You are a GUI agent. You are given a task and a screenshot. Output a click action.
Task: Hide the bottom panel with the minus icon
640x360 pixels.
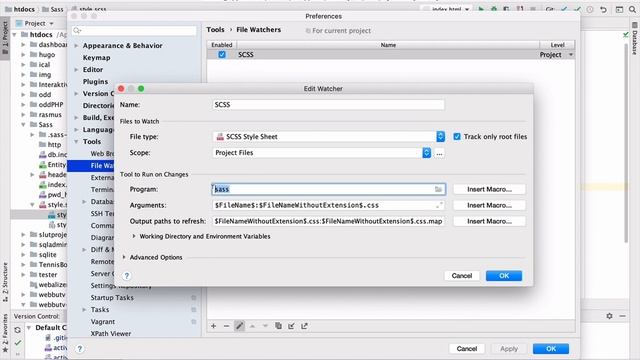tap(622, 316)
